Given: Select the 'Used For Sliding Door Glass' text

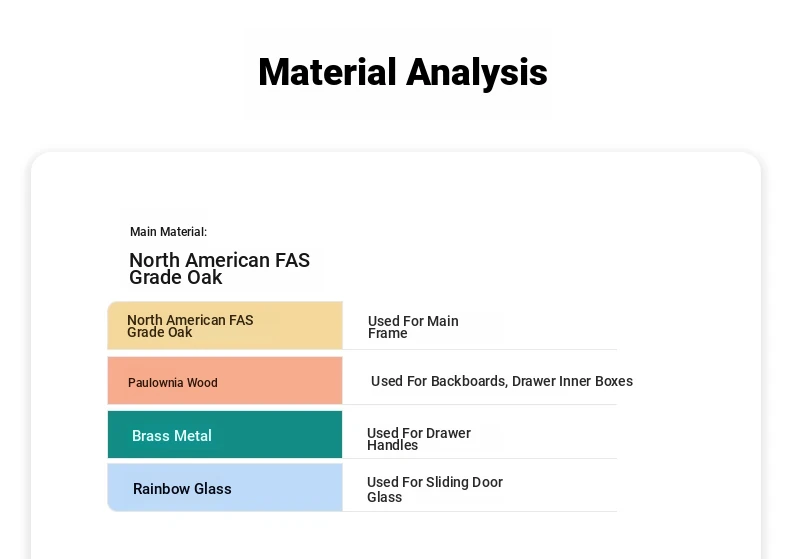Looking at the screenshot, I should point(434,489).
